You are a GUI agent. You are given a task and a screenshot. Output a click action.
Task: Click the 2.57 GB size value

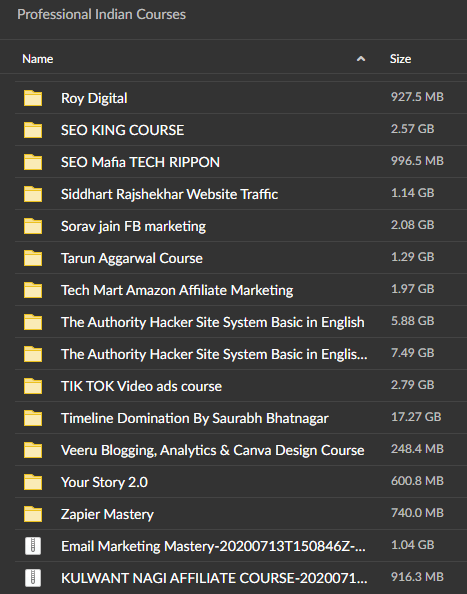click(412, 128)
